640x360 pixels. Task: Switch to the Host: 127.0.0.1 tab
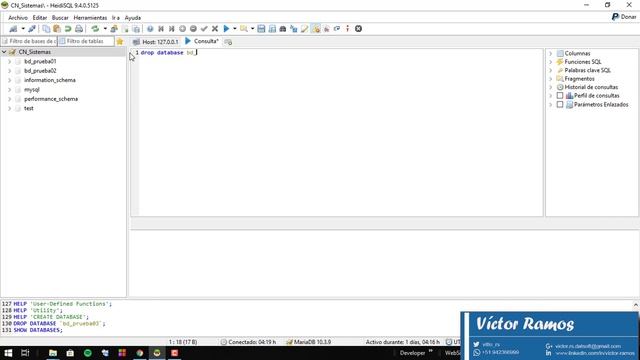click(x=156, y=42)
